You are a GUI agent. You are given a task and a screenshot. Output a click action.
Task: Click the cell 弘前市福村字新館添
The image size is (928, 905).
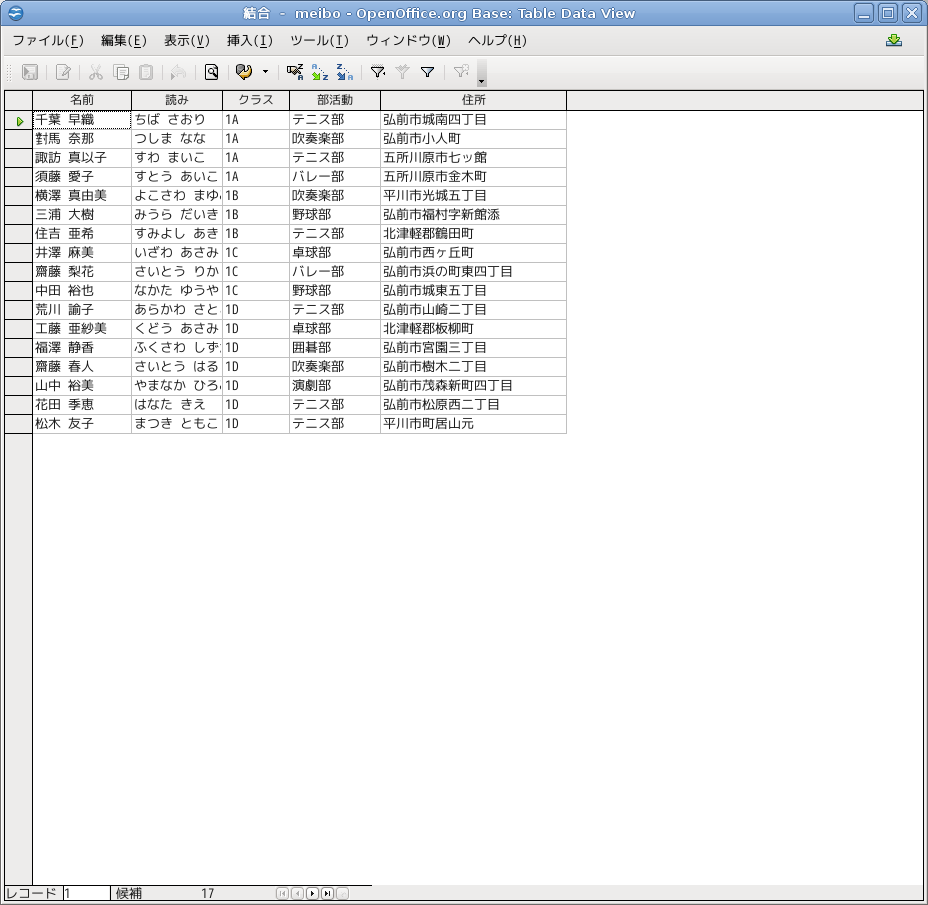coord(473,215)
